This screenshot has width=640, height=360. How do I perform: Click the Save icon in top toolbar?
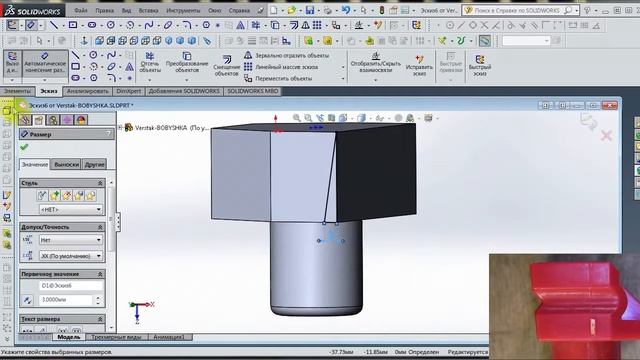click(310, 10)
